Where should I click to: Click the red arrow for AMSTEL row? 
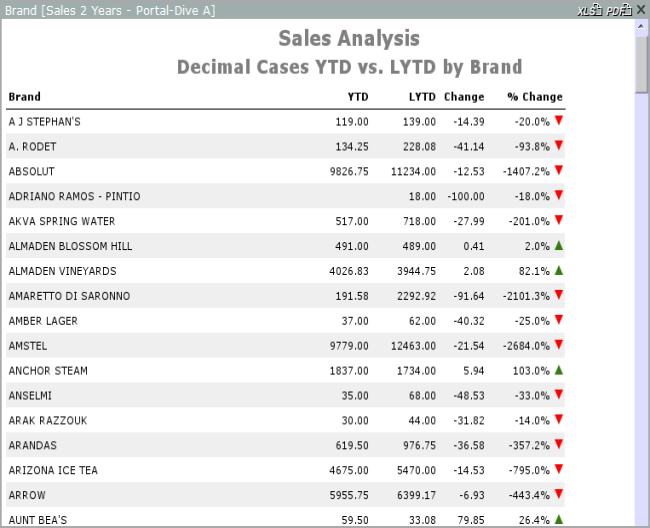[559, 345]
